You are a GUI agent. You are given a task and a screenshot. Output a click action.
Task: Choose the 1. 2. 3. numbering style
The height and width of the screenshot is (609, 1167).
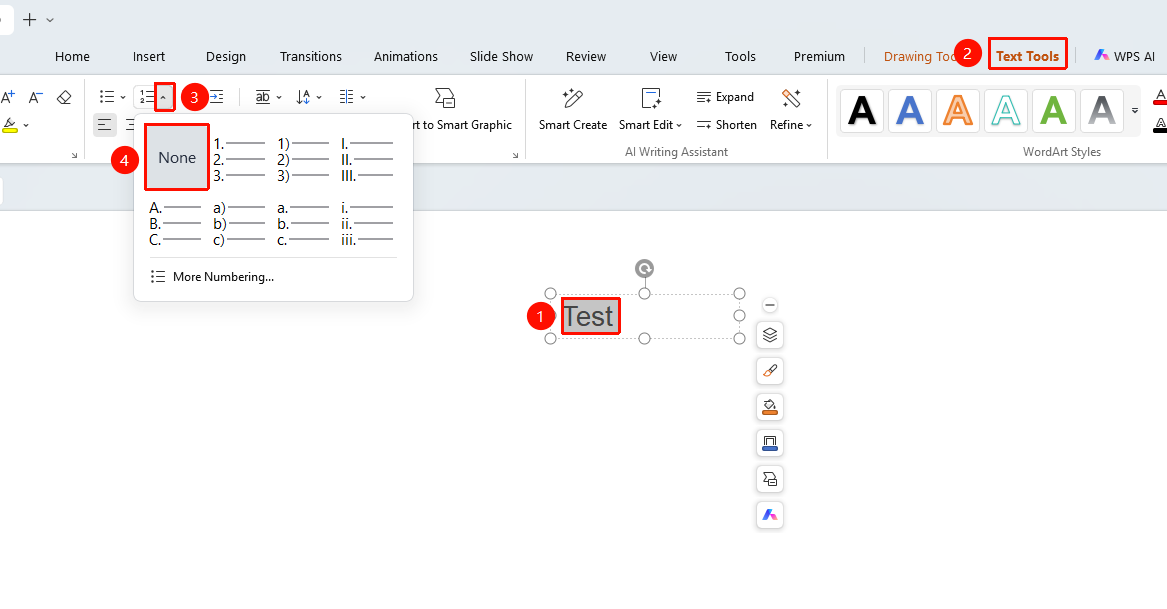click(x=240, y=159)
